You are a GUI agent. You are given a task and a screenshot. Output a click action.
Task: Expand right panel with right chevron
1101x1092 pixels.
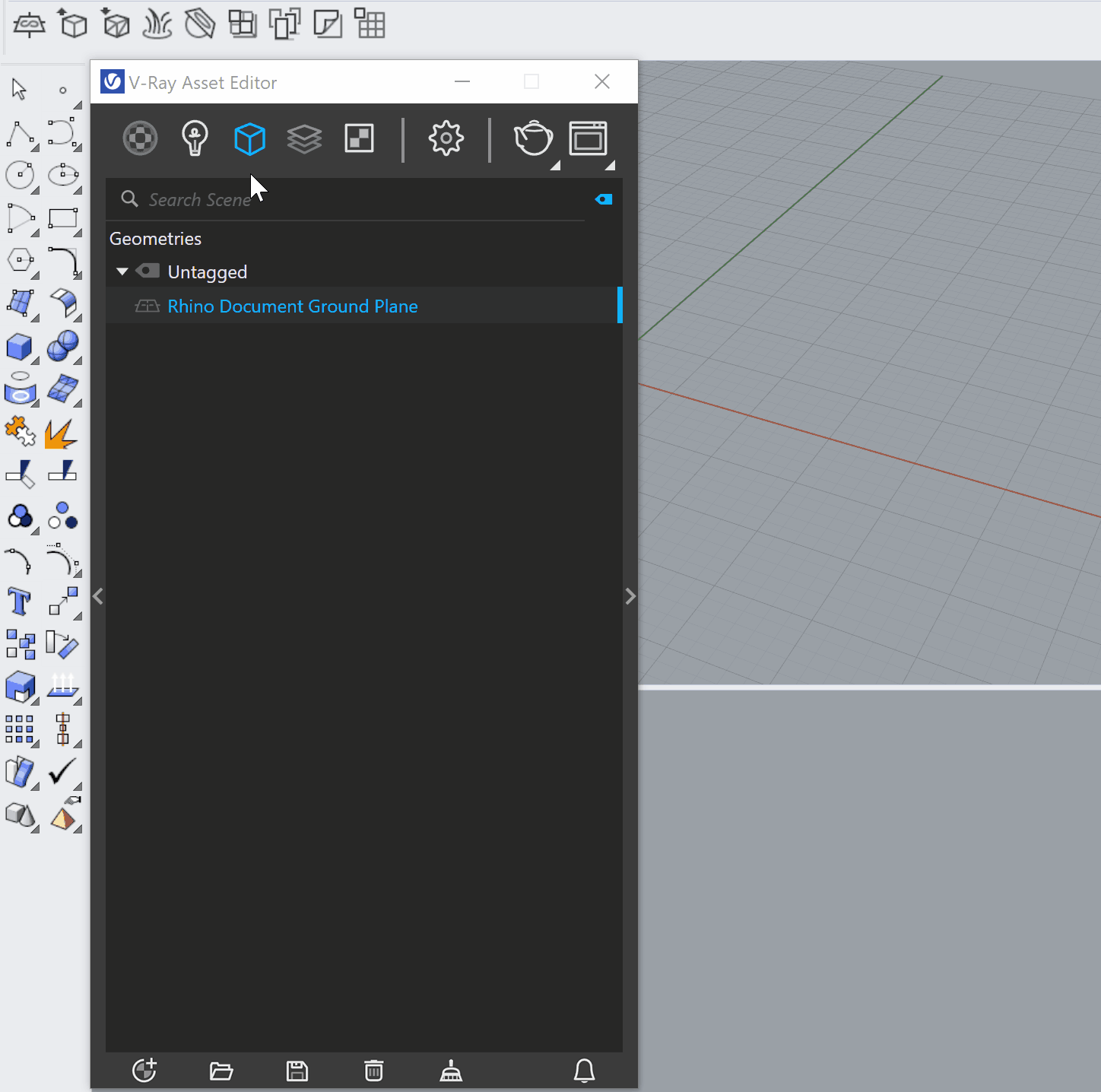630,596
